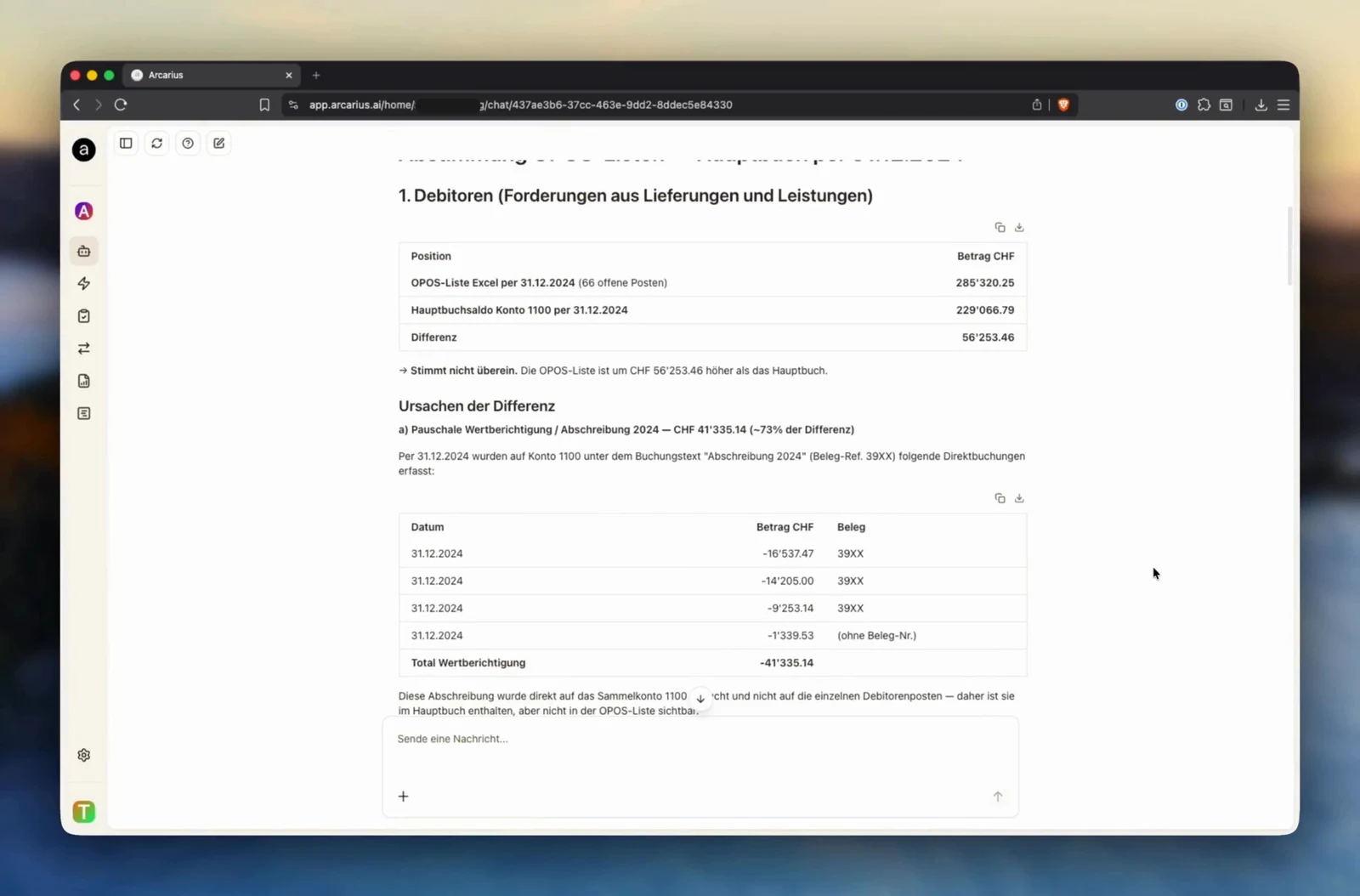Copy the Debitoren Position table
This screenshot has height=896, width=1360.
pos(1000,227)
